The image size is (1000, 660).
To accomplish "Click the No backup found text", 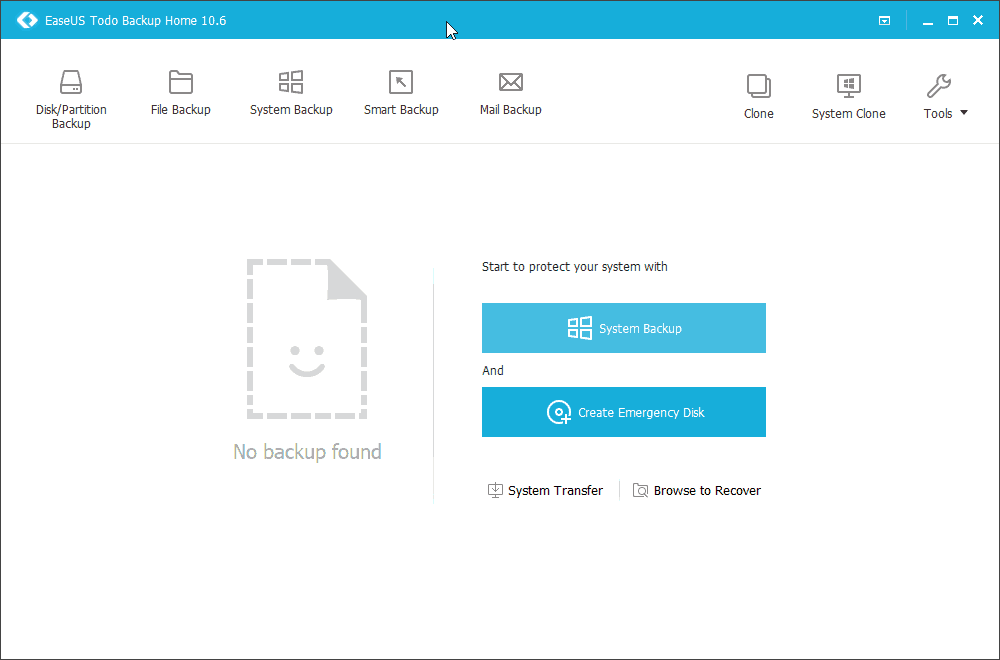I will (x=307, y=452).
